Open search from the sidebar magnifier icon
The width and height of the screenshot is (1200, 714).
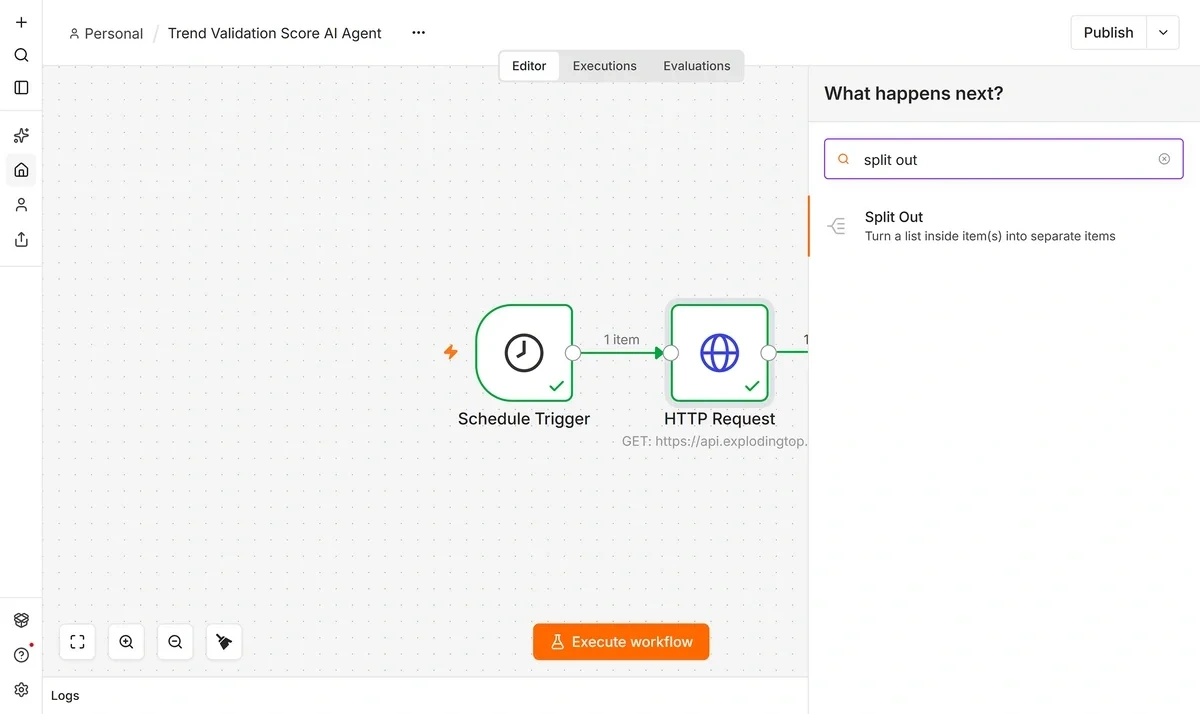(x=21, y=55)
